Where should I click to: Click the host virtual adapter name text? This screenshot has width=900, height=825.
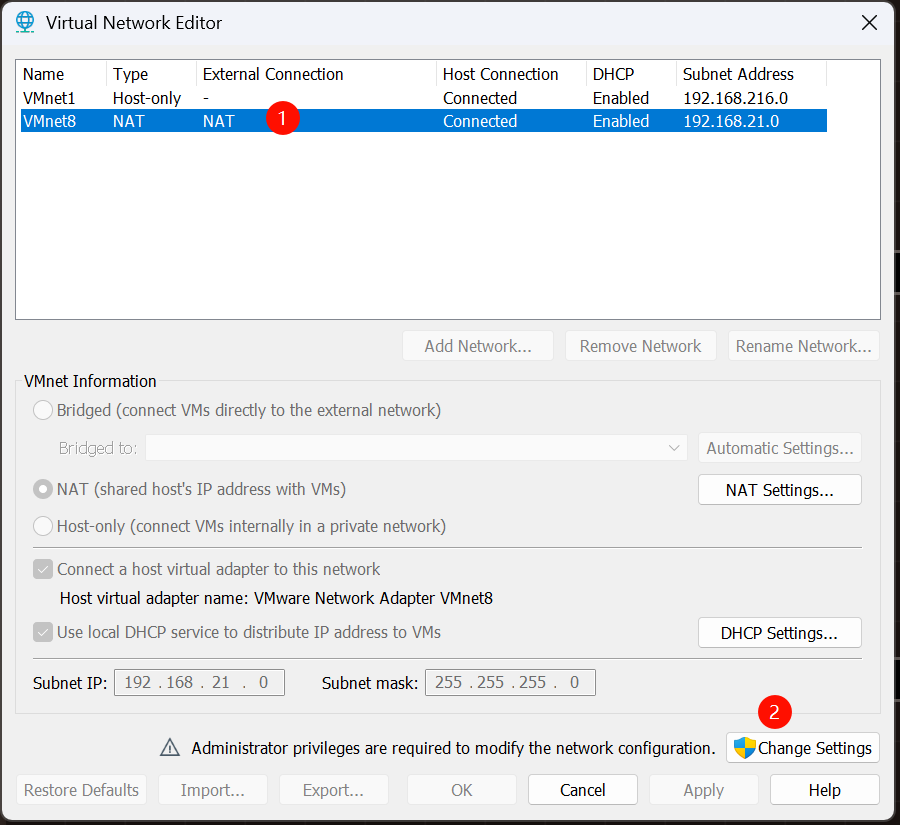tap(276, 598)
